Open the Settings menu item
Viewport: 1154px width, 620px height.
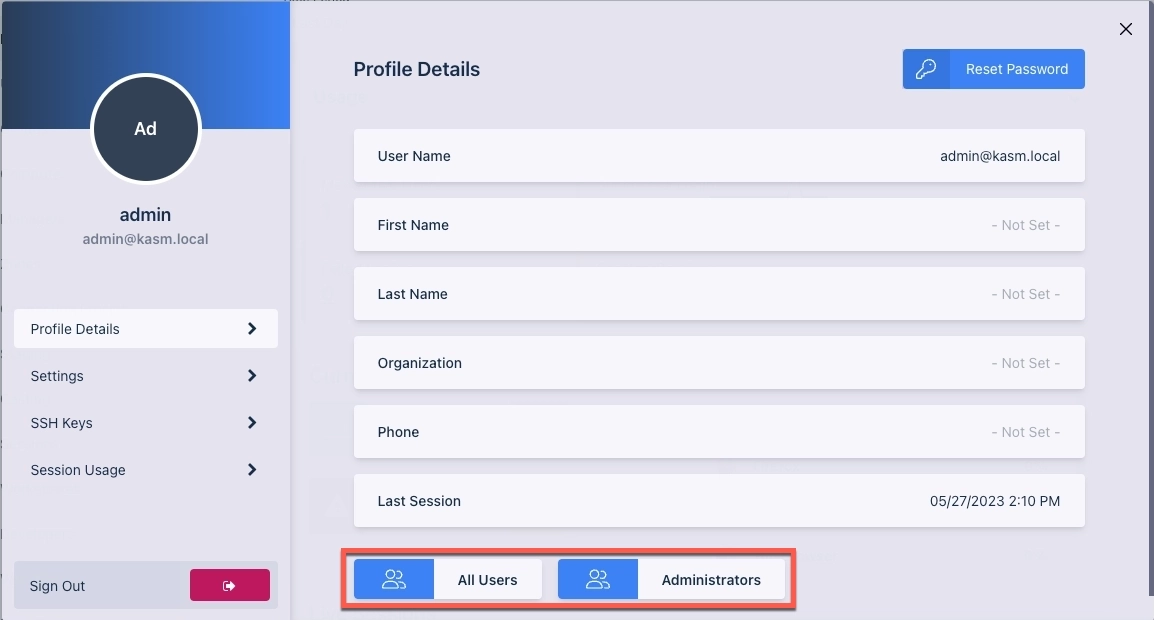click(x=57, y=376)
